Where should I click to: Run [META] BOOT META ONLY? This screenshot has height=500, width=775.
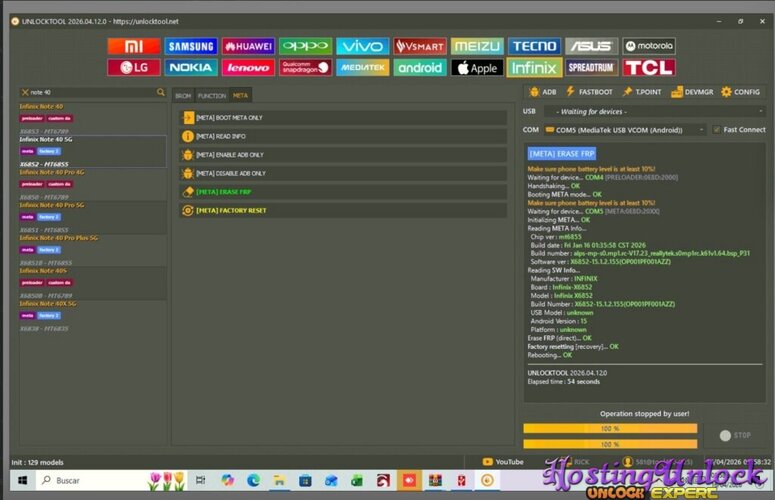(x=343, y=118)
